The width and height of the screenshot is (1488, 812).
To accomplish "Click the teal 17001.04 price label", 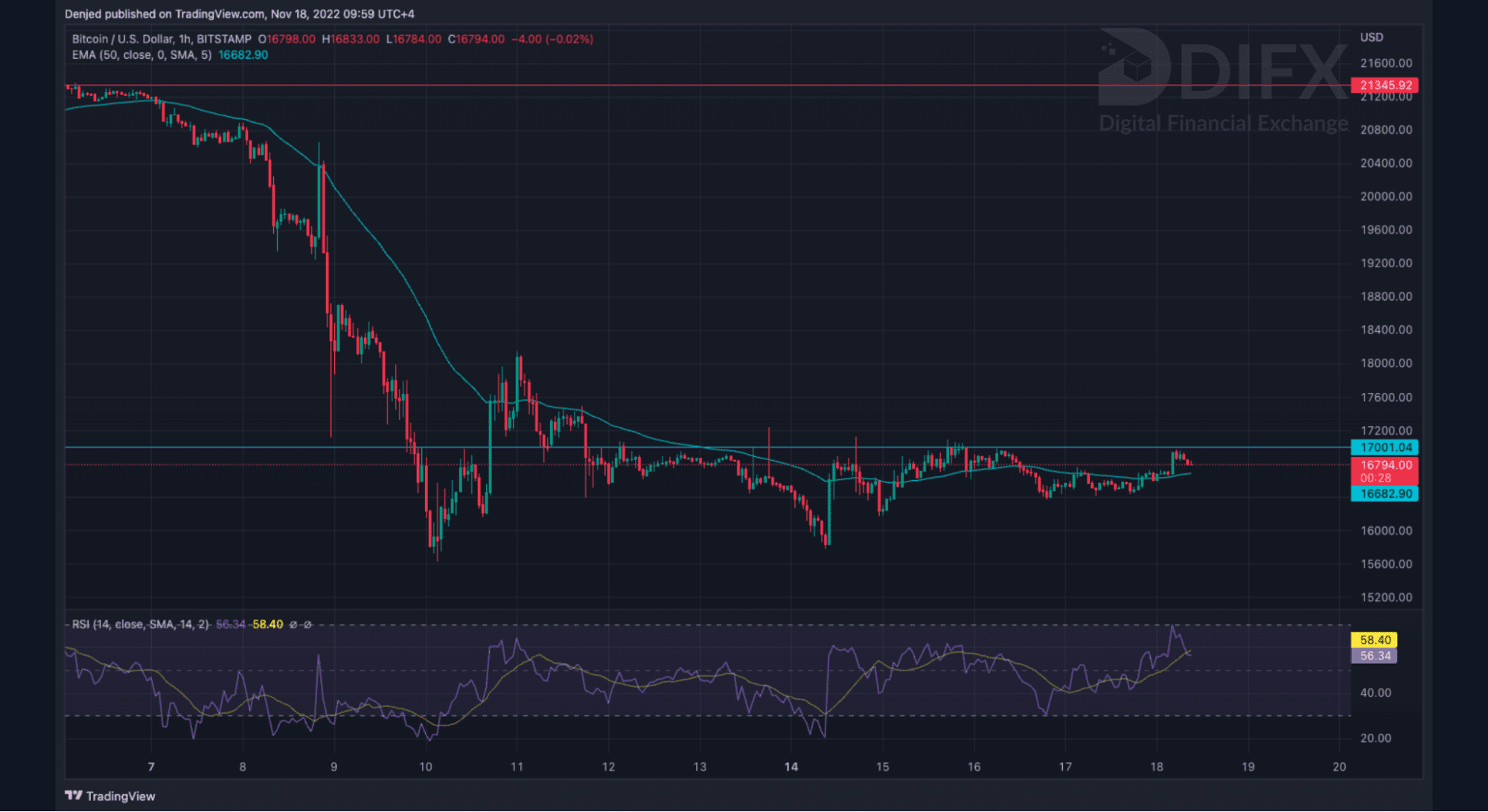I will click(x=1385, y=447).
